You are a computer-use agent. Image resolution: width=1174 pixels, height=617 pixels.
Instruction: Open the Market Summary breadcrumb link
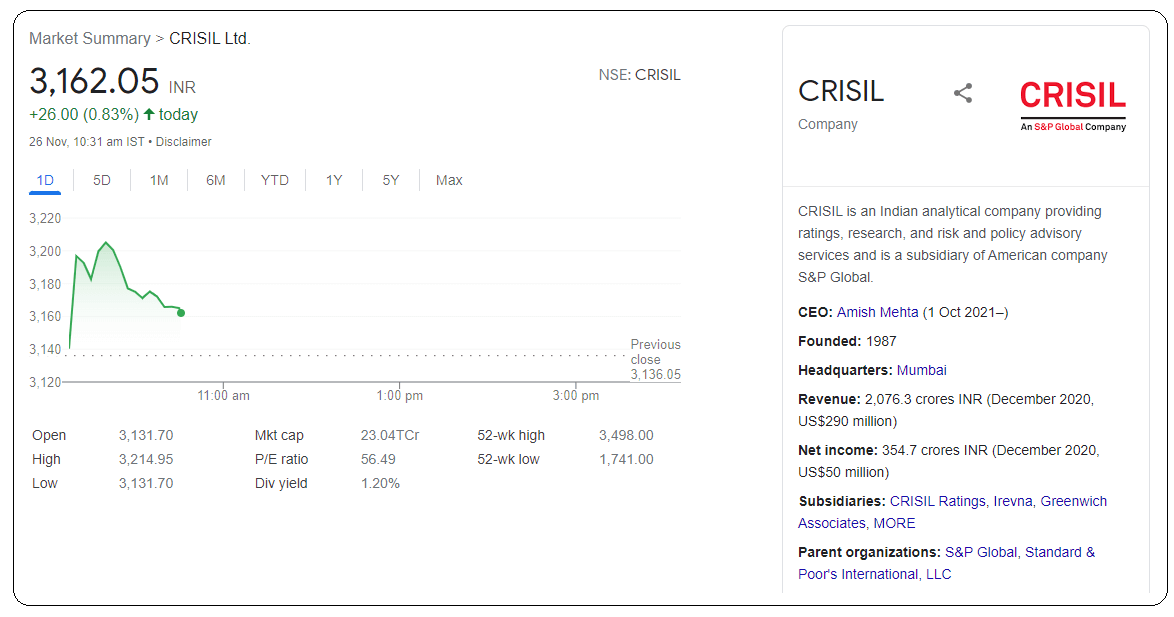click(90, 38)
